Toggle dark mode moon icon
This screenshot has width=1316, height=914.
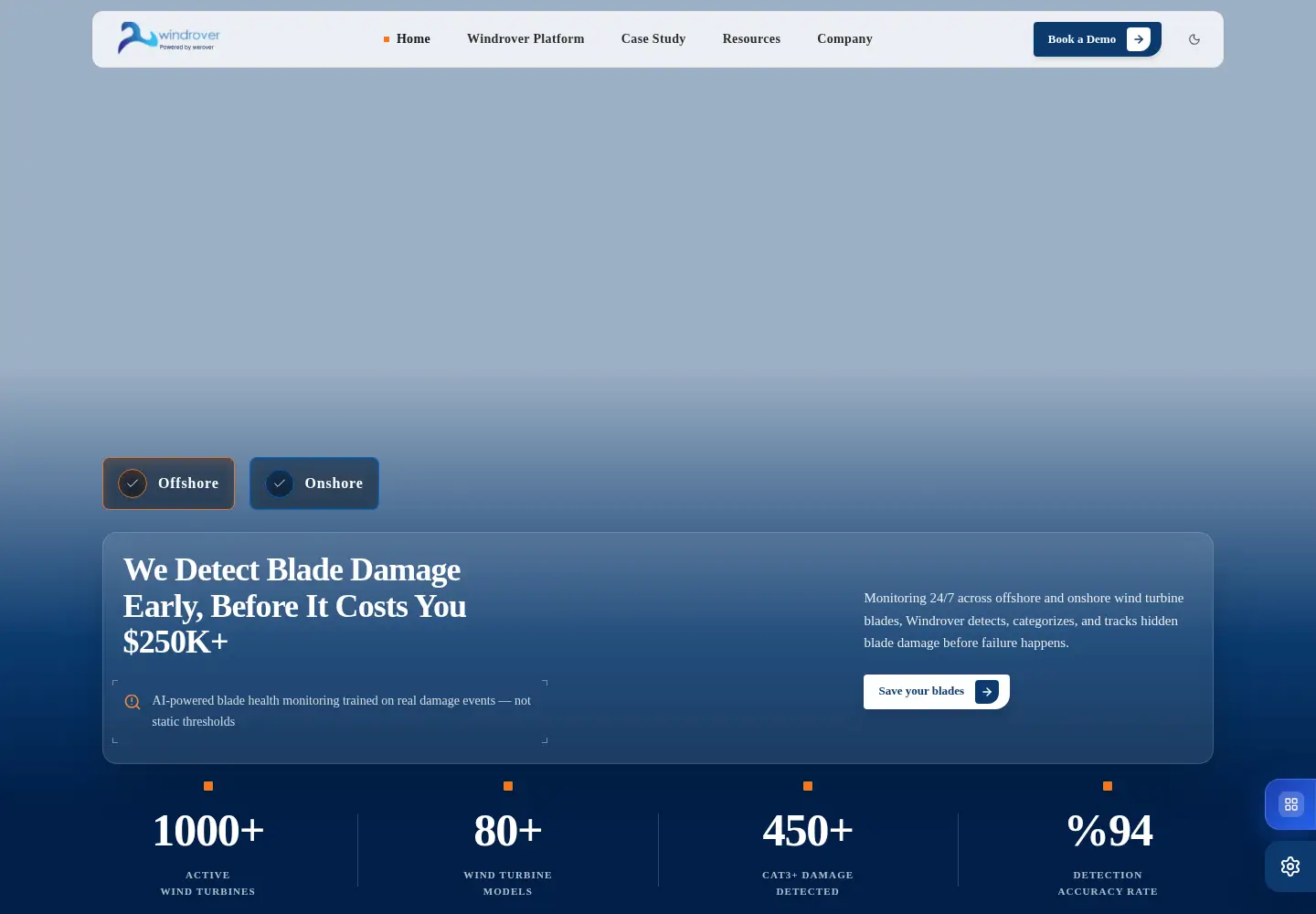1194,39
